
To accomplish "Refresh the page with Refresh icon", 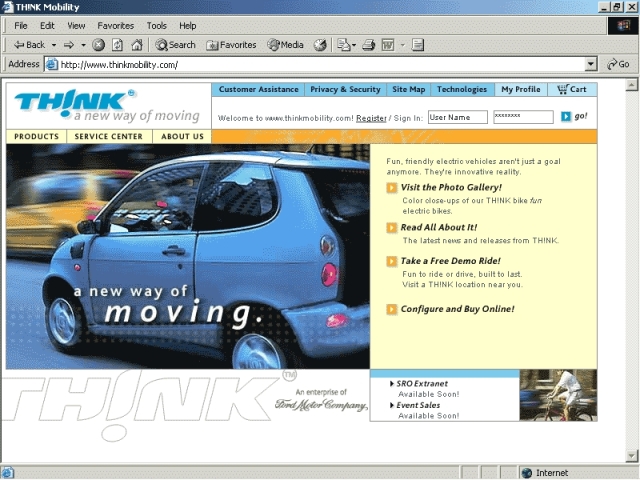I will pyautogui.click(x=118, y=45).
